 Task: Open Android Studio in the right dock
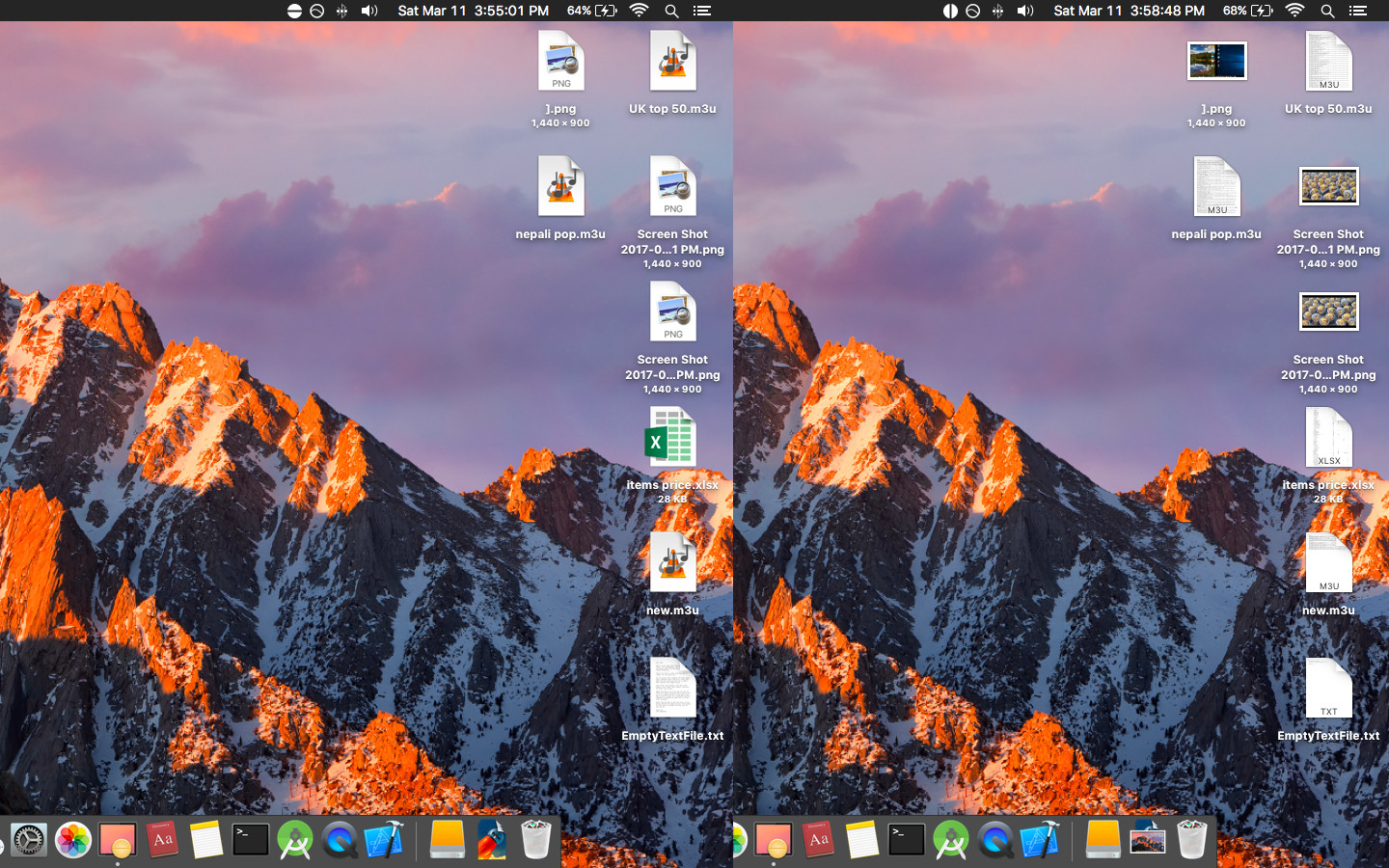[x=951, y=840]
